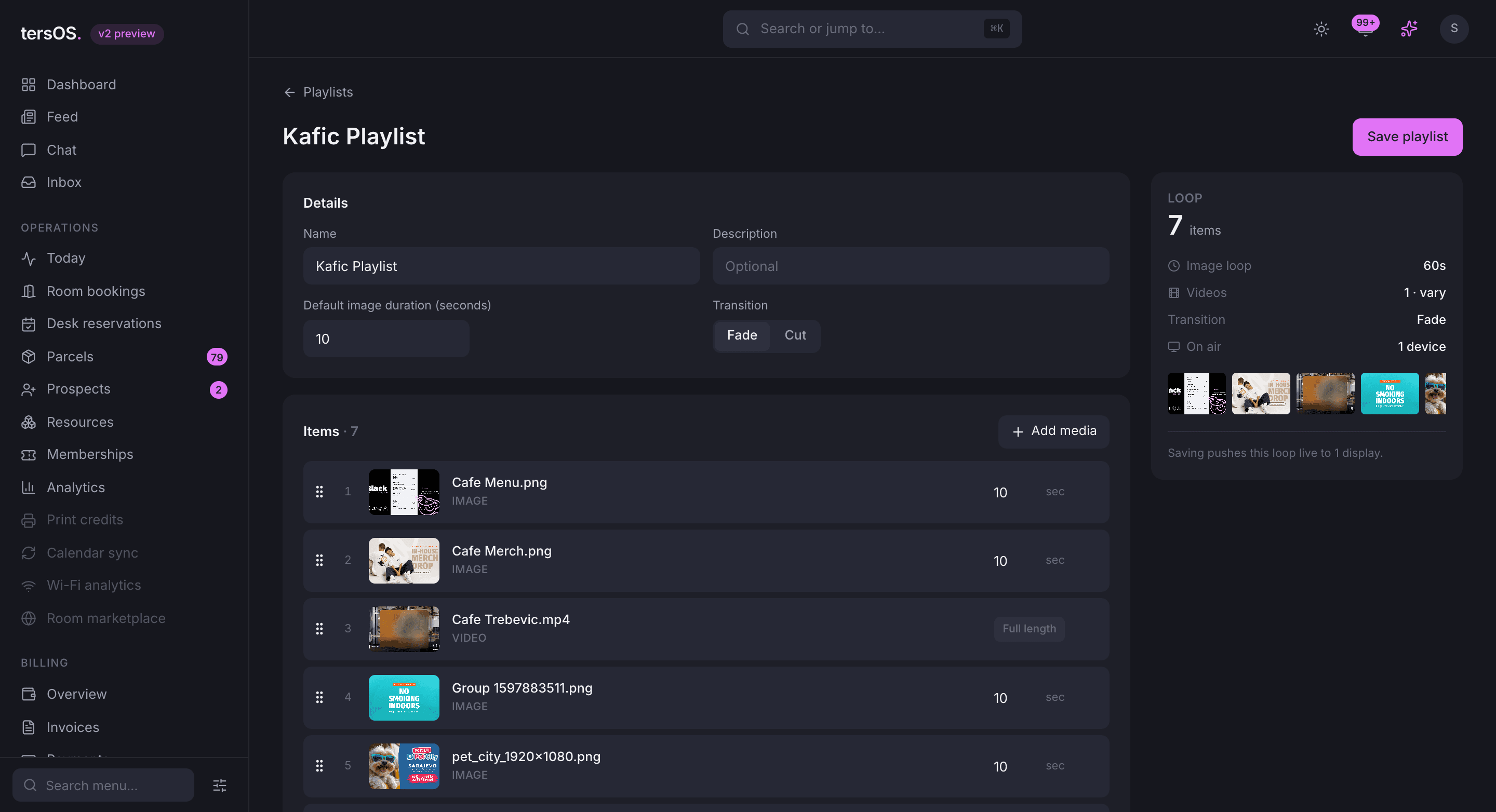This screenshot has width=1496, height=812.
Task: Focus the Search or jump to field
Action: coord(872,29)
